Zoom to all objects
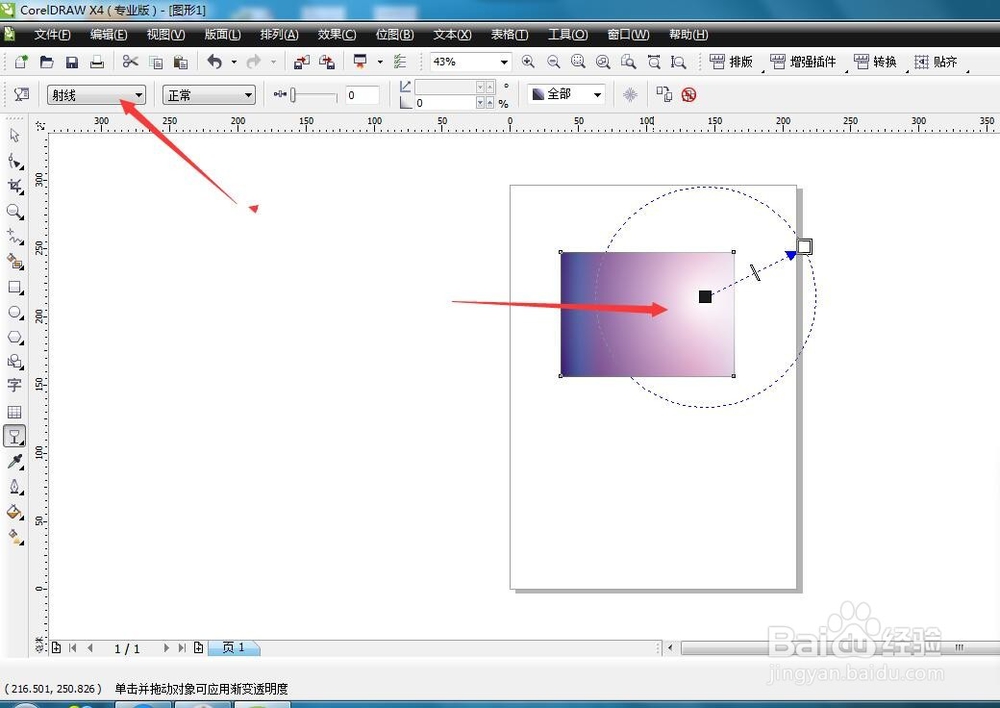 tap(603, 61)
